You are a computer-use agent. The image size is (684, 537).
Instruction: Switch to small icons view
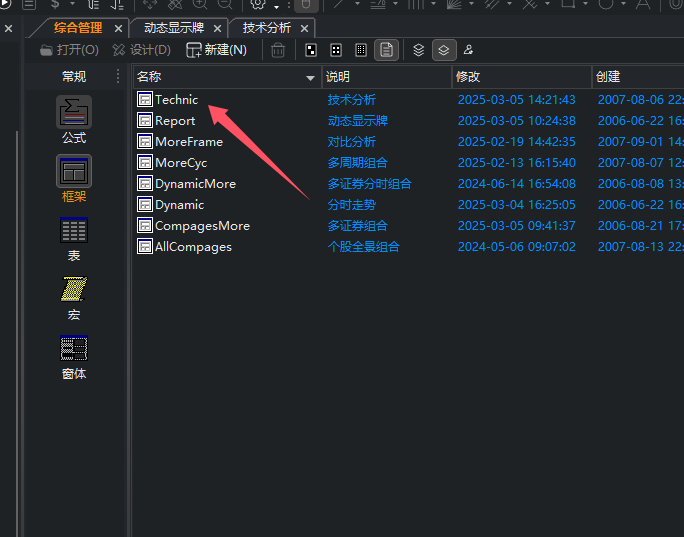(x=336, y=50)
